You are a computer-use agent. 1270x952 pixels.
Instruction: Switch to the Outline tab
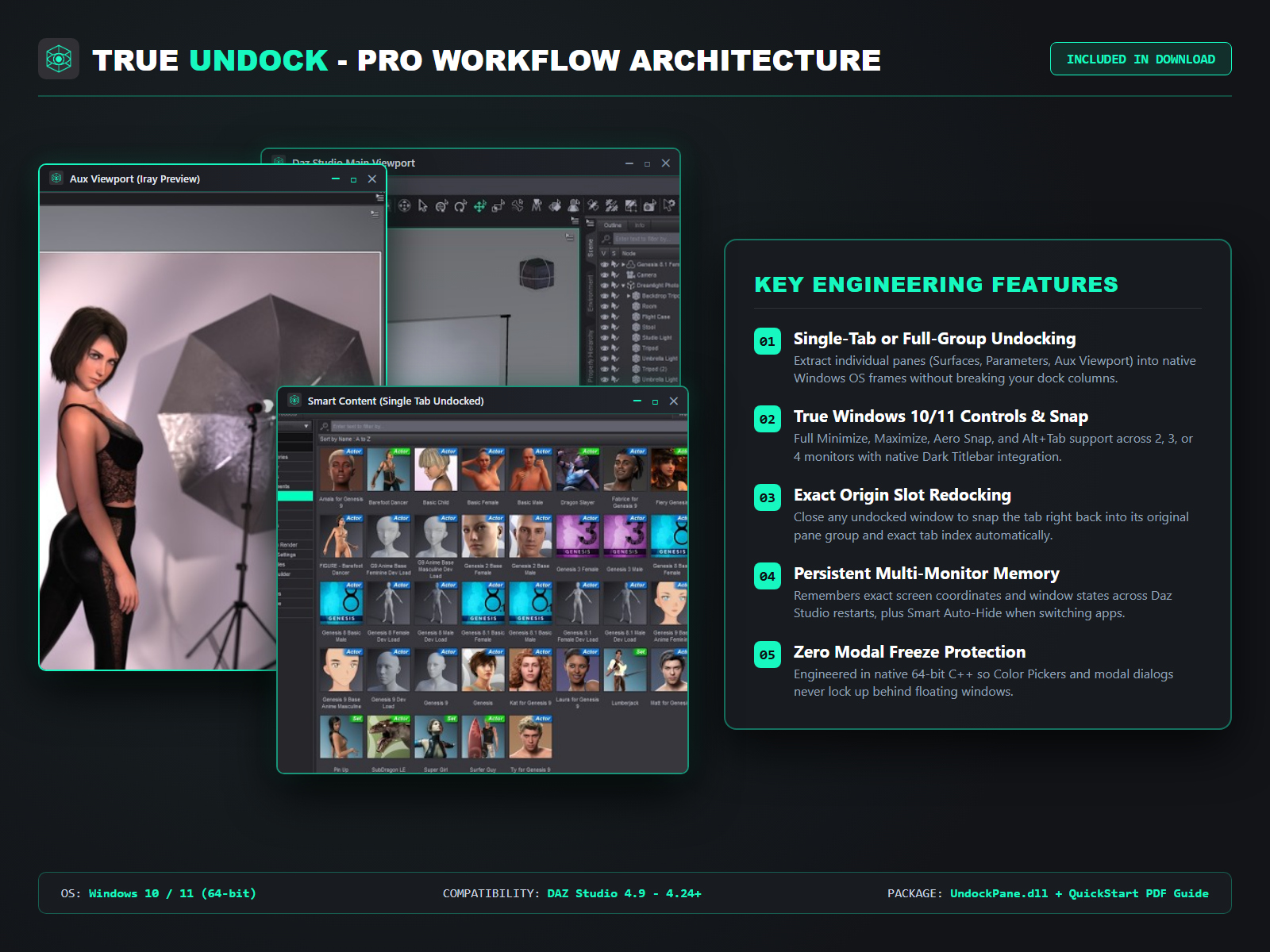click(613, 225)
